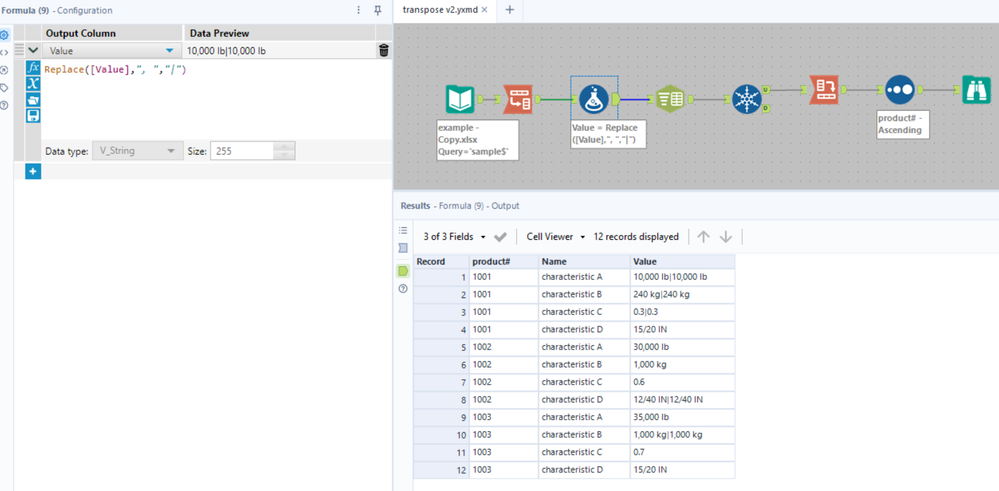Click the example - Copy.xlsx annotation
Viewport: 999px width, 491px height.
[477, 140]
